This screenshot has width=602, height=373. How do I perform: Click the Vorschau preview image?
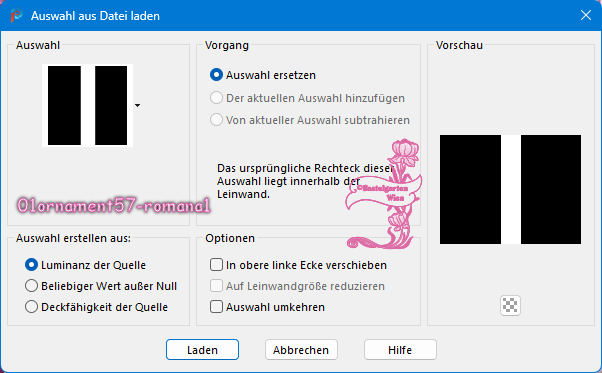point(510,189)
